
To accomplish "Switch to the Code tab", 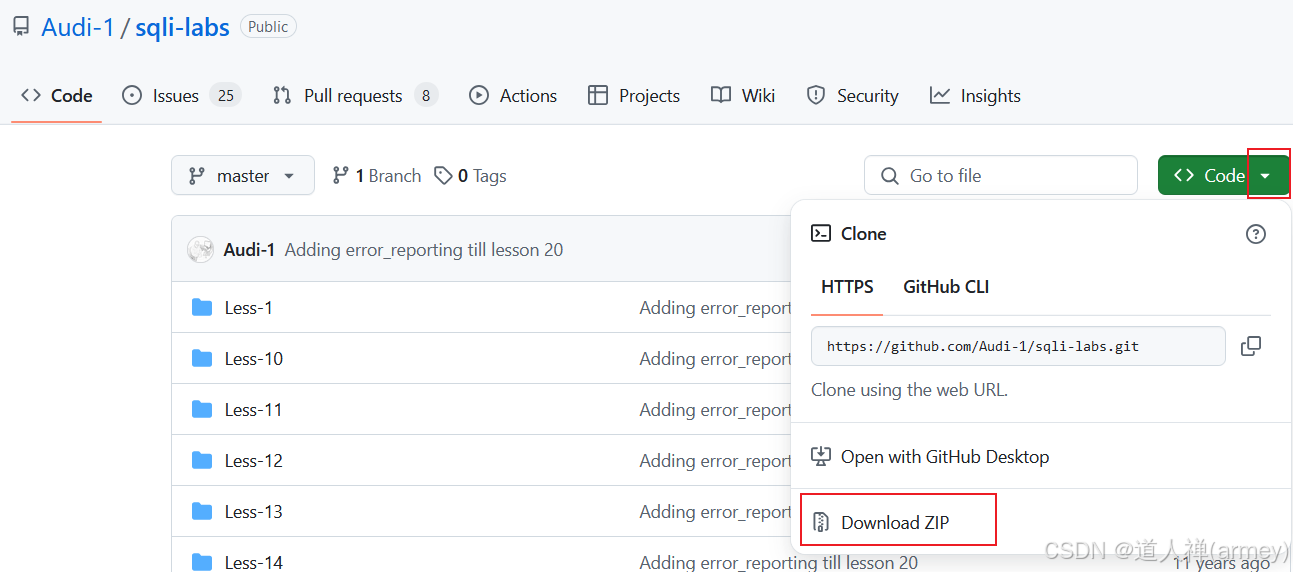I will [57, 96].
